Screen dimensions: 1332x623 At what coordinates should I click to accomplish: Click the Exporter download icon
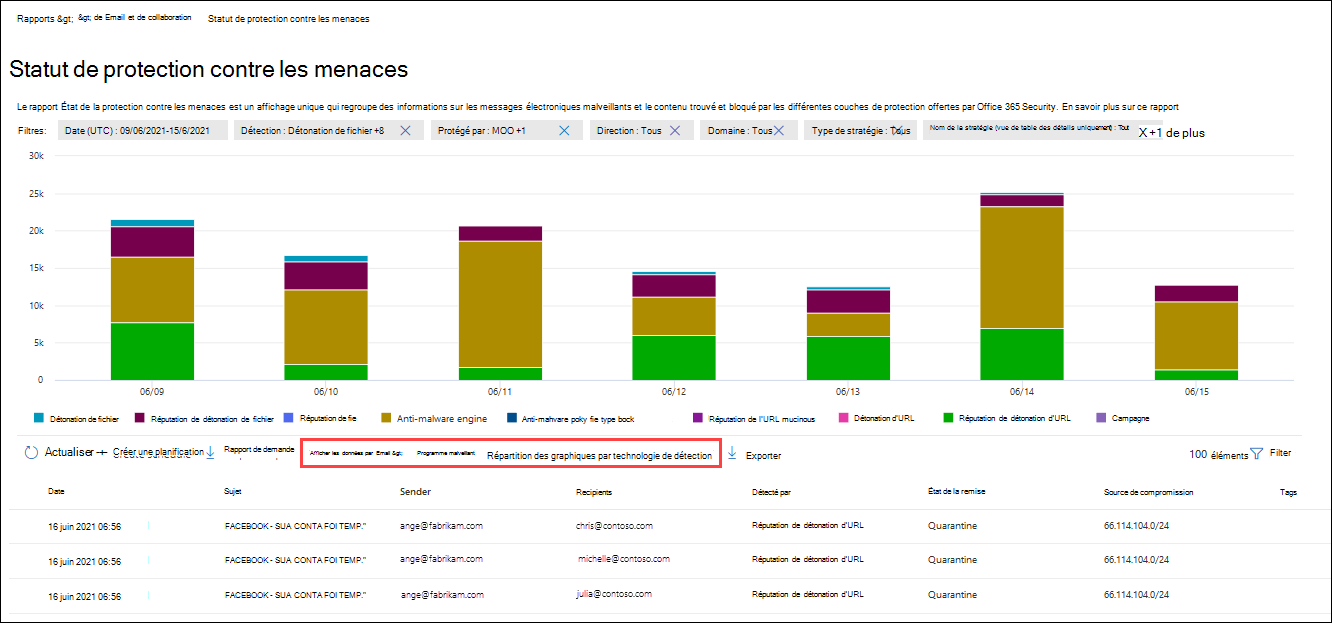(732, 454)
